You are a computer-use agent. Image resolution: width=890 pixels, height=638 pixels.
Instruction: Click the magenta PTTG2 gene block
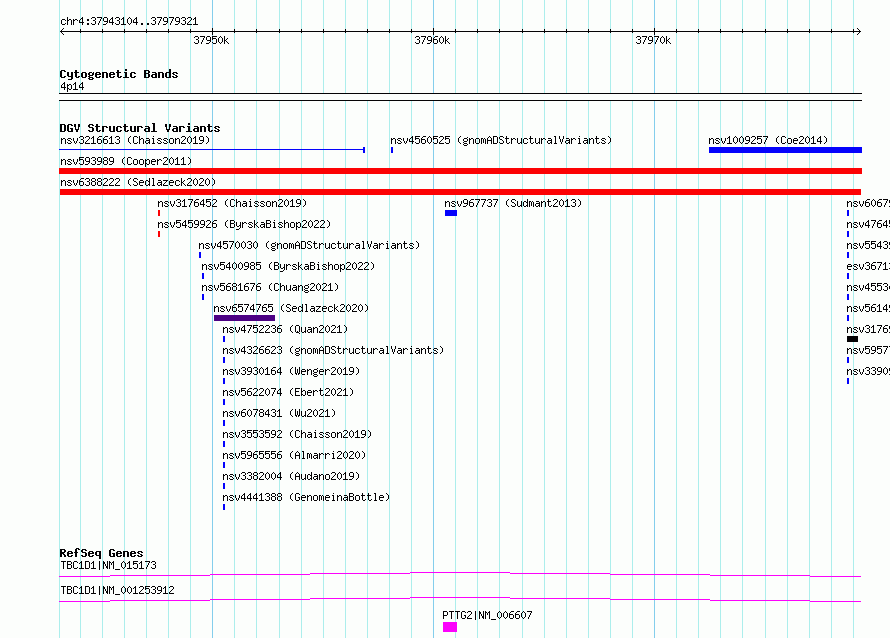[x=450, y=627]
